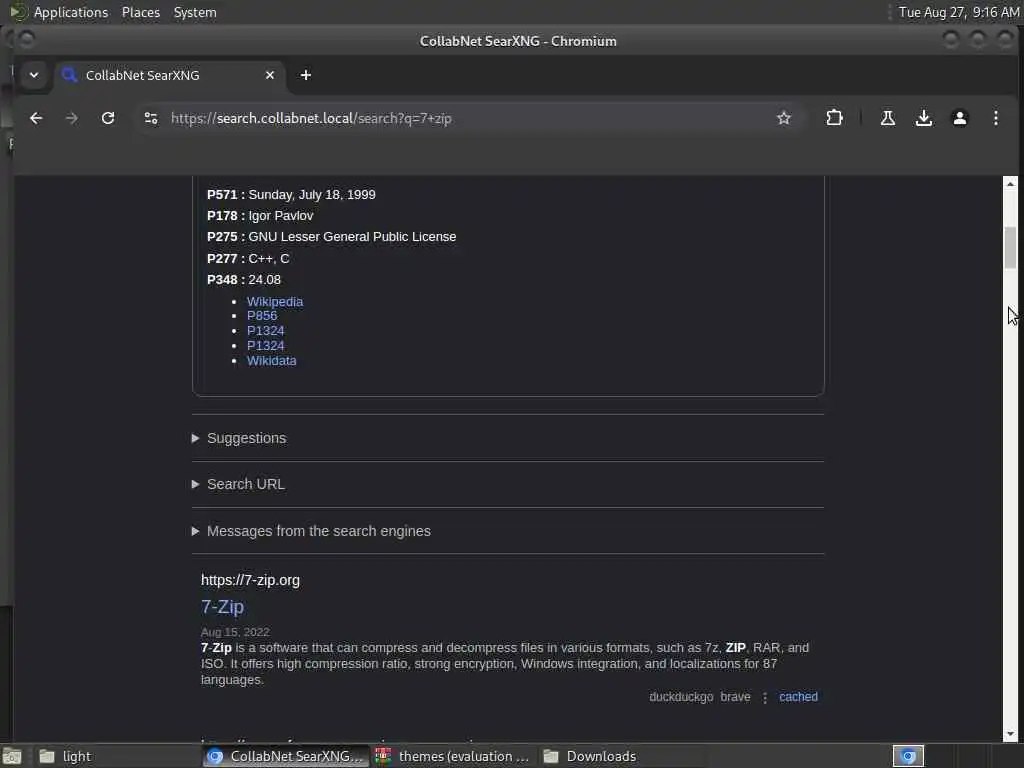Open the P856 link
This screenshot has height=768, width=1024.
coord(262,315)
